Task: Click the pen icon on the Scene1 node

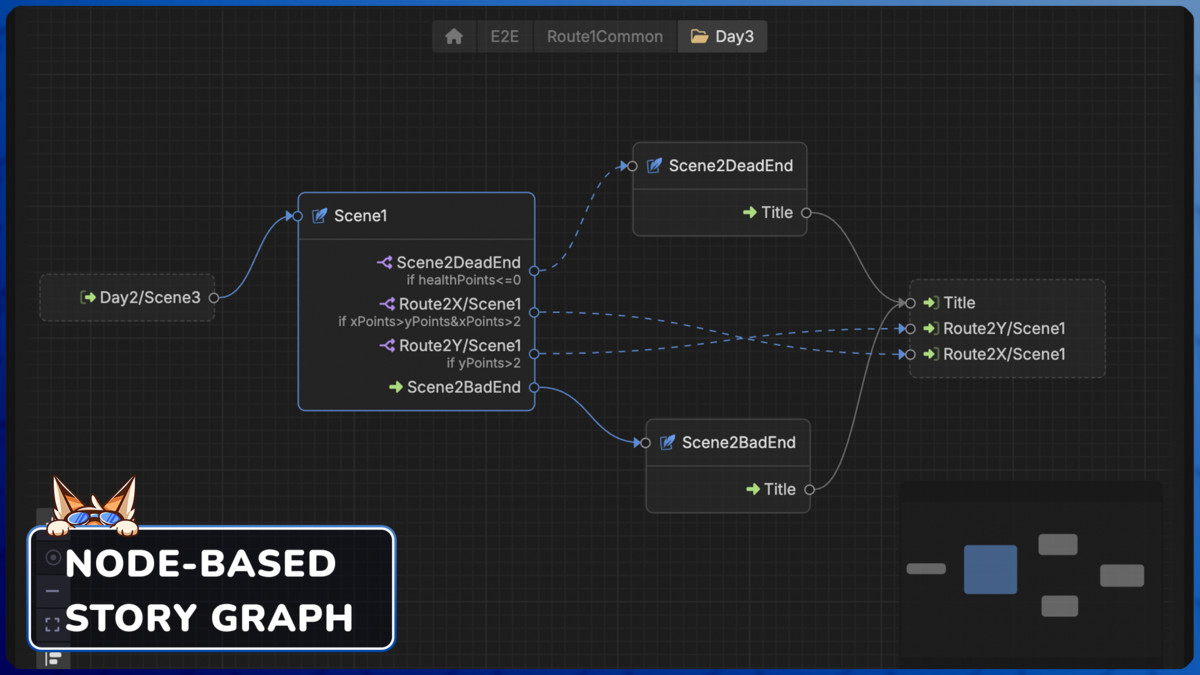Action: pyautogui.click(x=320, y=215)
